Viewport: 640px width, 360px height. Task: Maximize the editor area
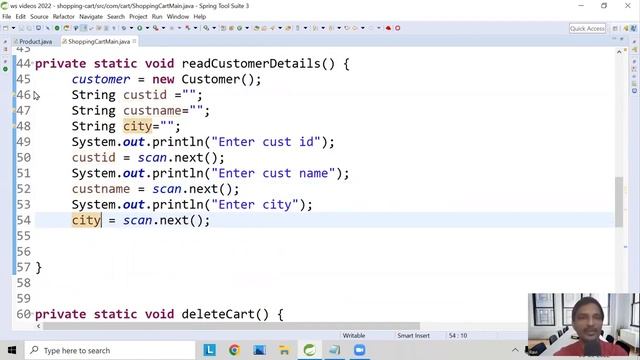pyautogui.click(x=622, y=39)
